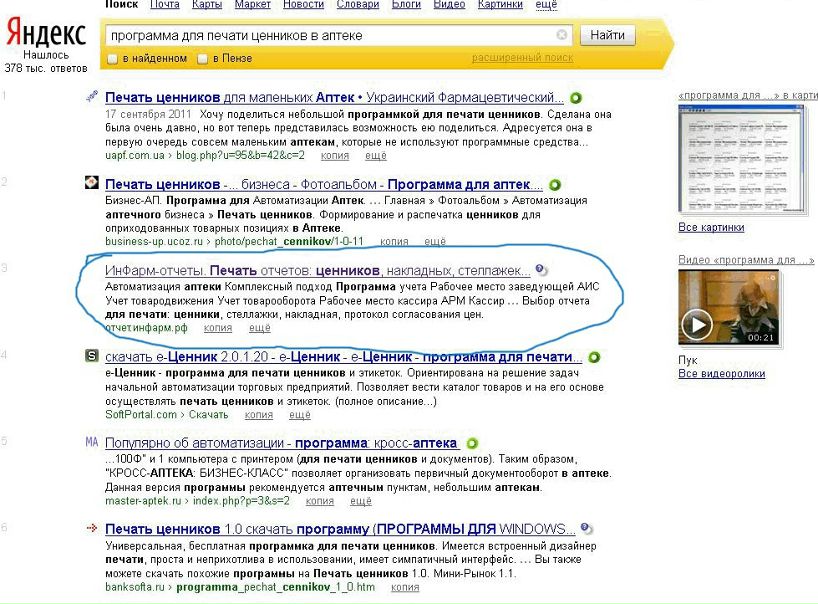This screenshot has height=604, width=818.
Task: Clear the search field with the X icon
Action: (562, 35)
